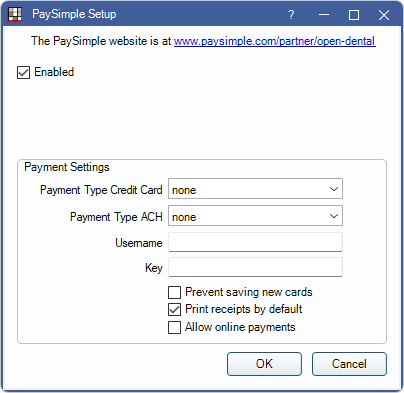Check Allow online payments option
Viewport: 404px width, 393px height.
pos(174,327)
